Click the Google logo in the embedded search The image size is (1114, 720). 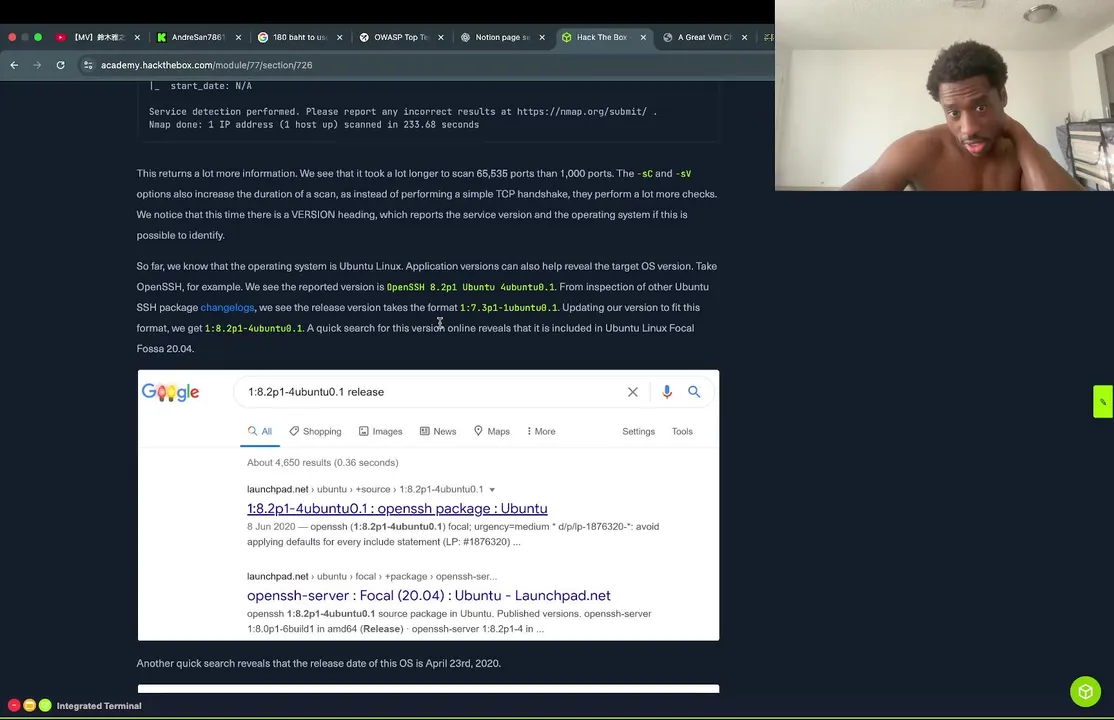coord(171,392)
